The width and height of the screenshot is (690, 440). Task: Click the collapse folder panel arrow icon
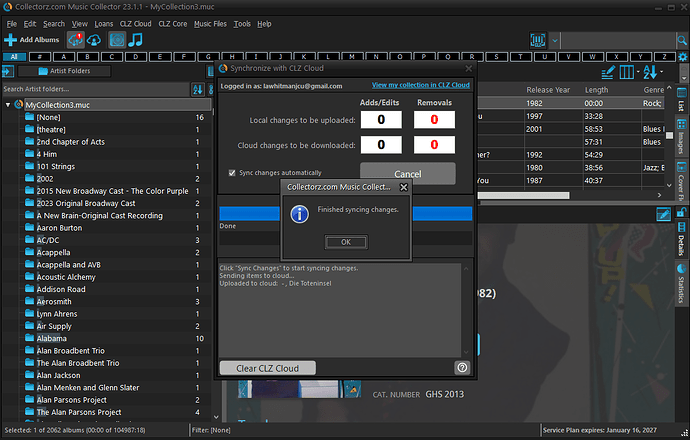click(x=8, y=71)
